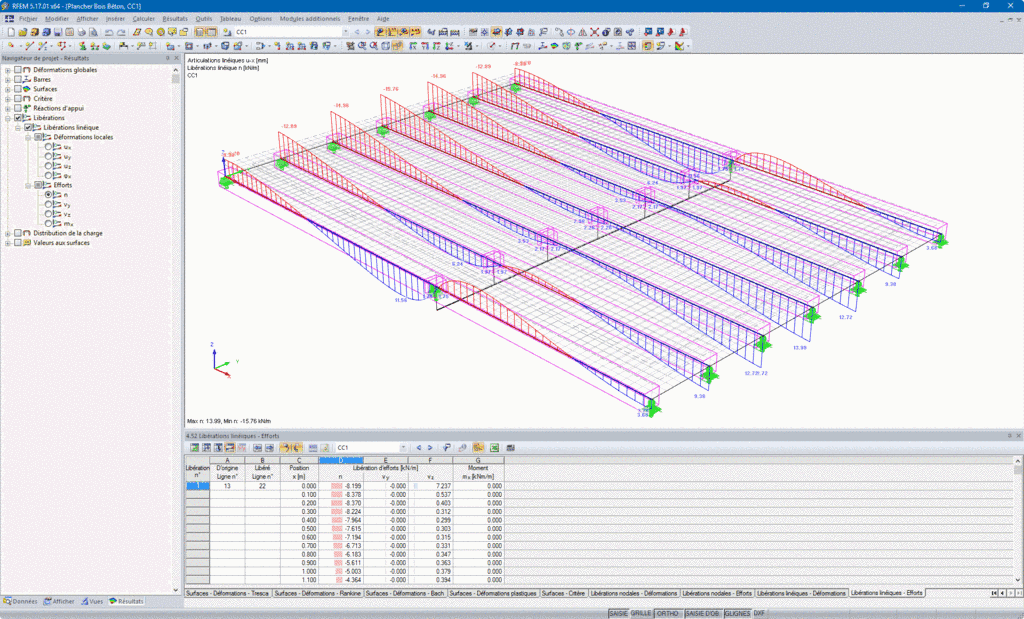Click previous arrow beside table CC1 combo
1024x619 pixels.
tap(419, 447)
